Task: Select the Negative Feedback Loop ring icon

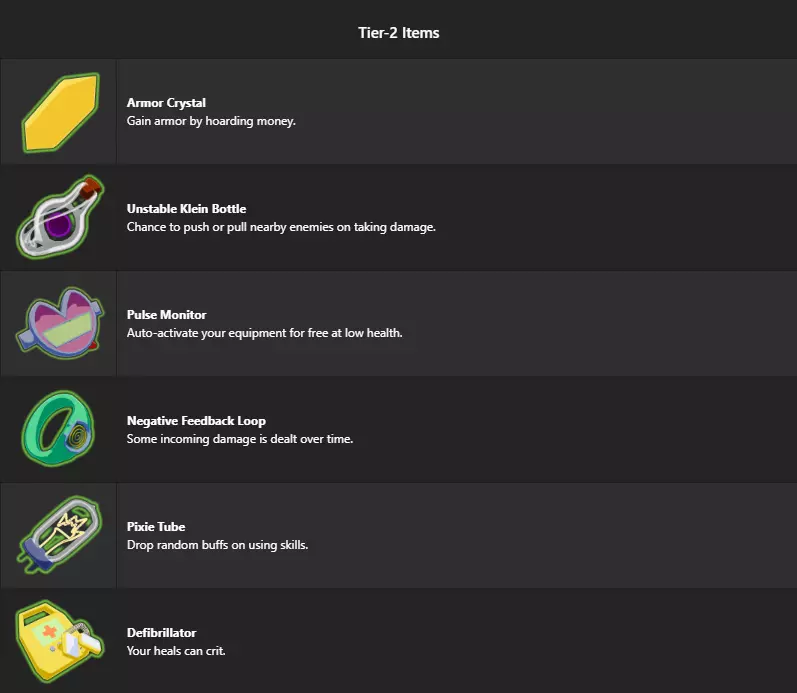Action: coord(59,430)
